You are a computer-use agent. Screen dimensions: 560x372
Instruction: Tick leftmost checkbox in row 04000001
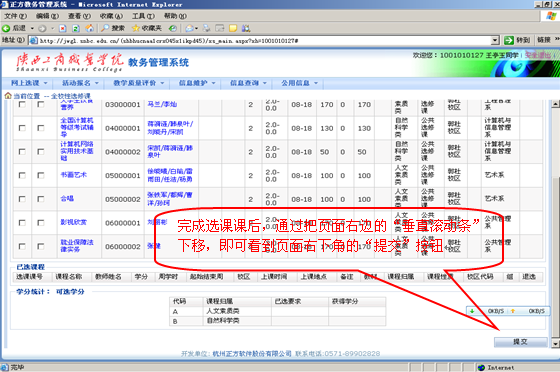22,128
